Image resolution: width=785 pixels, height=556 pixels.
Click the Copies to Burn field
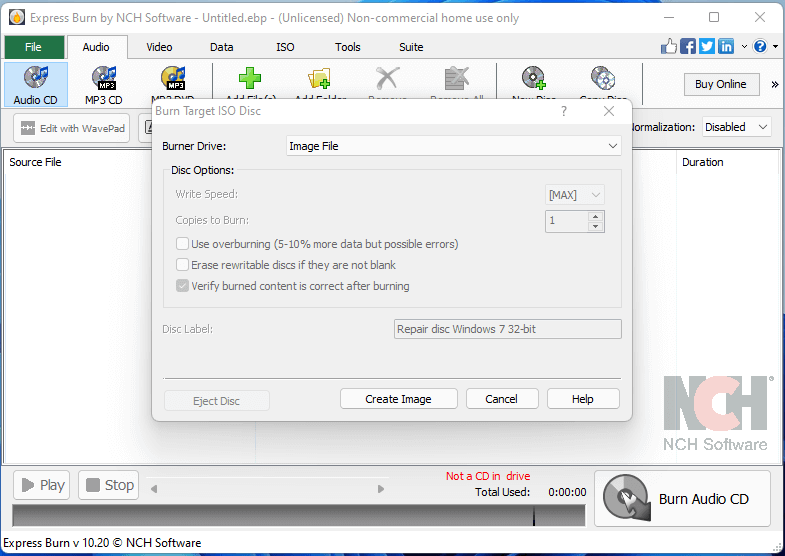[566, 221]
